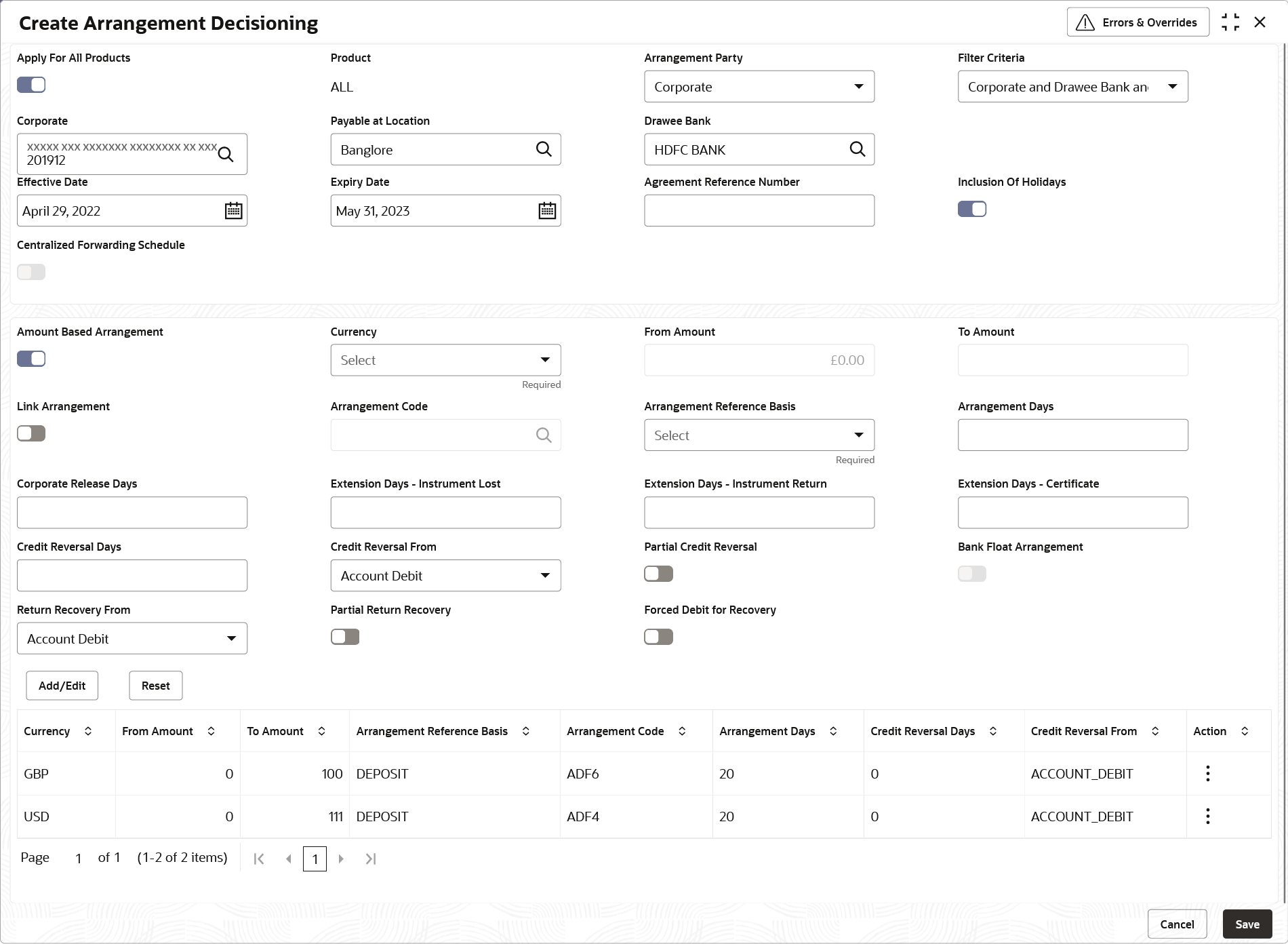Click the Drawee Bank search icon
1288x944 pixels.
858,149
